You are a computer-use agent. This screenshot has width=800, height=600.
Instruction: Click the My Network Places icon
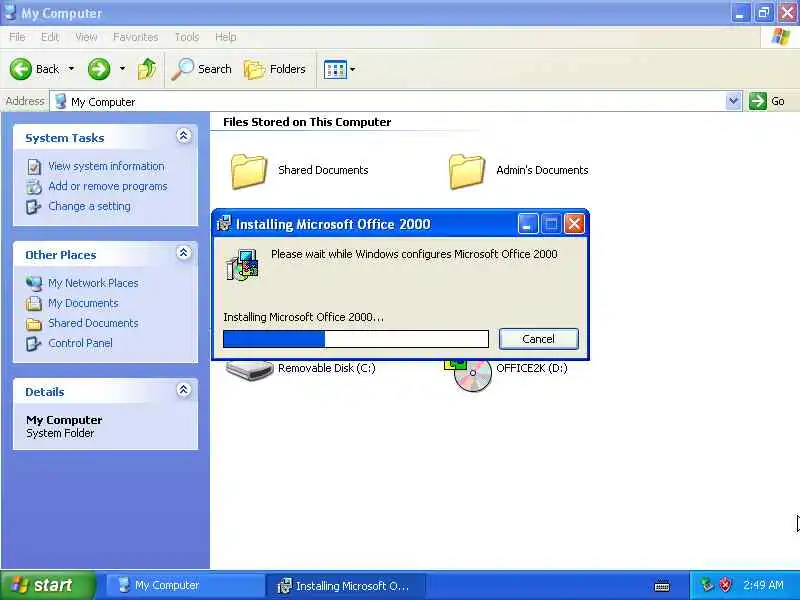(x=34, y=283)
